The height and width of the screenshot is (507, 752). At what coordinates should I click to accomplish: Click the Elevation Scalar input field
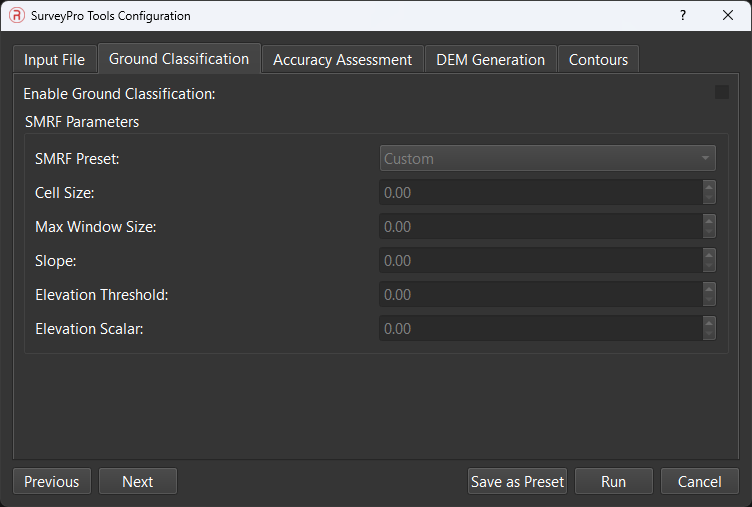[539, 329]
